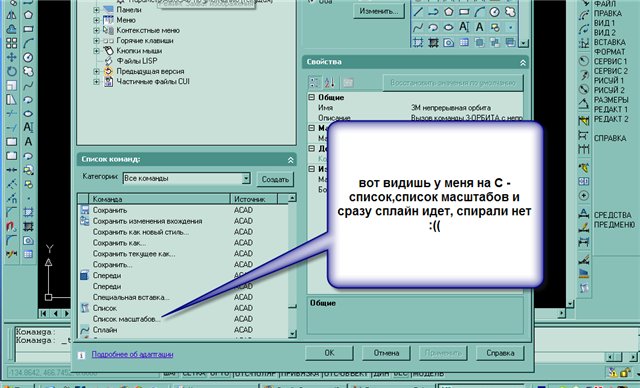Pick the line tool in preview palette

418,12
